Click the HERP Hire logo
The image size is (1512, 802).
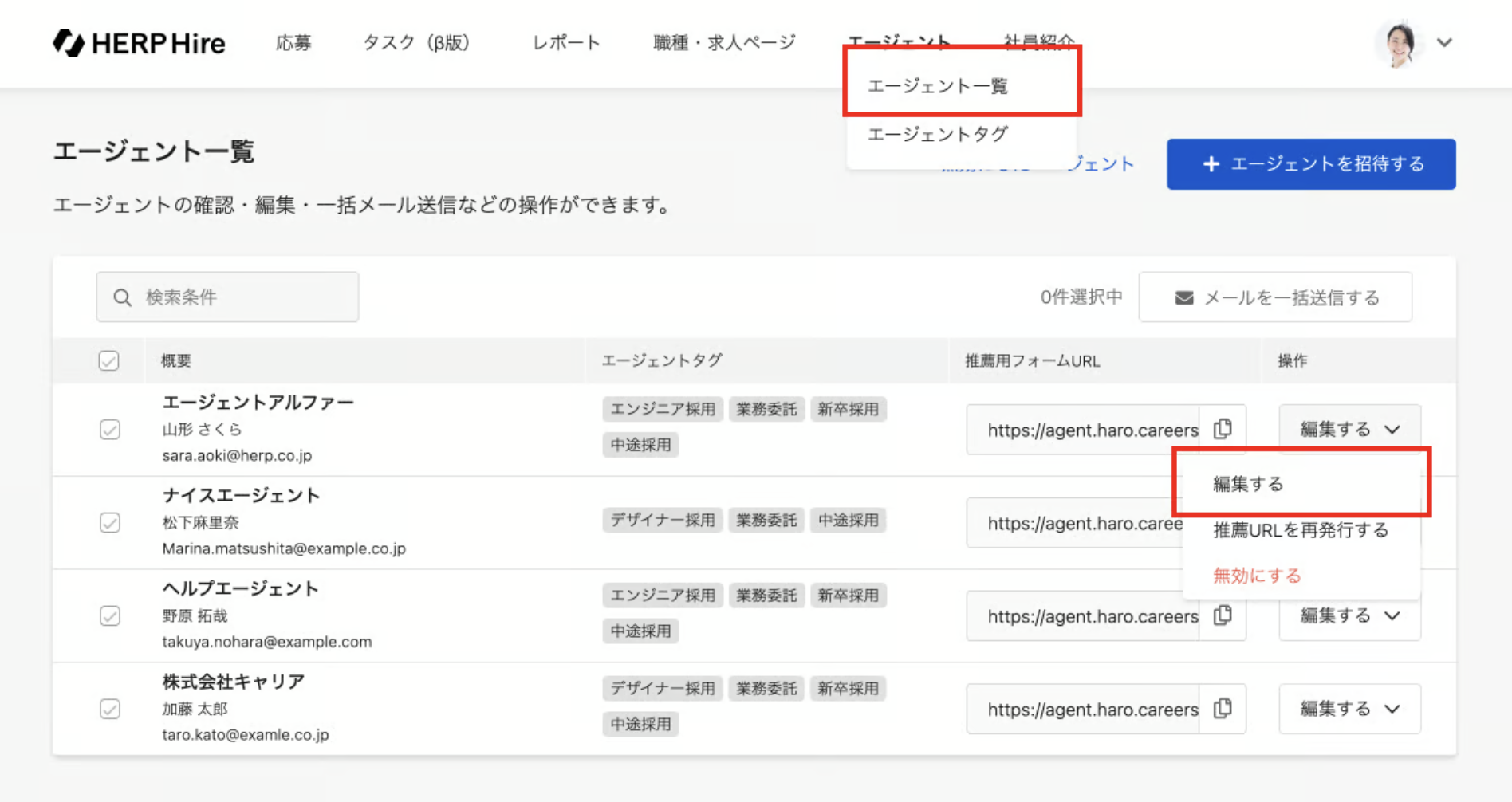139,43
